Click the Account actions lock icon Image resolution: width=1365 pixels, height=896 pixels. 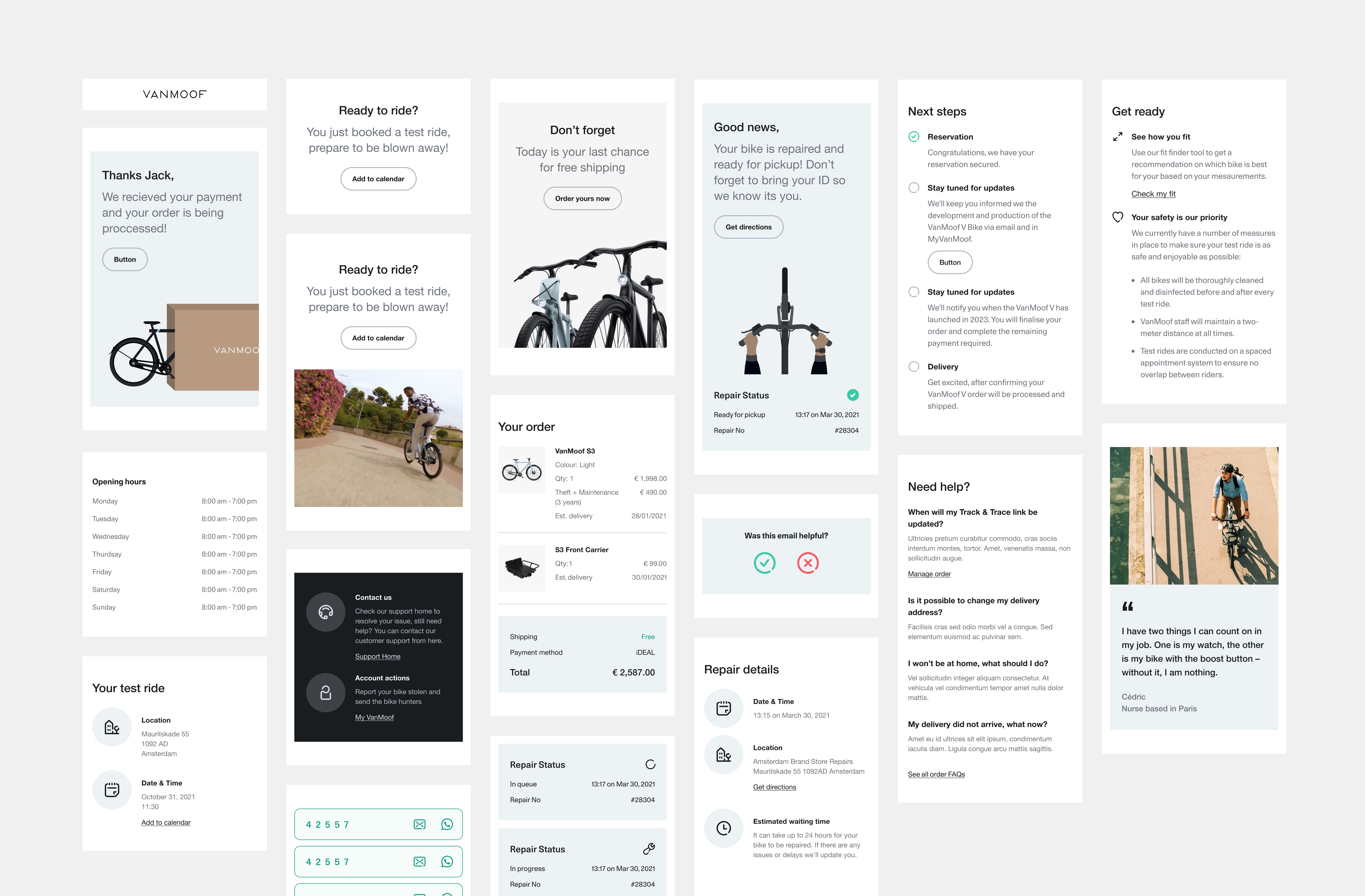point(326,692)
